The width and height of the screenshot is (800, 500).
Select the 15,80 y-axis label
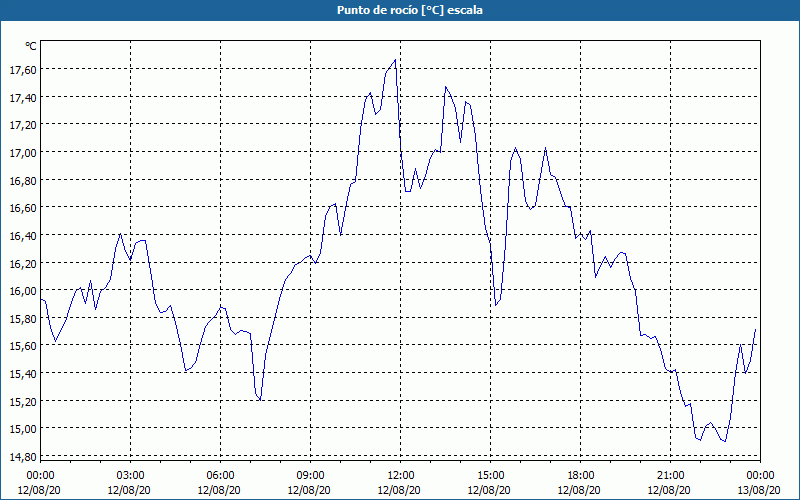coord(23,318)
